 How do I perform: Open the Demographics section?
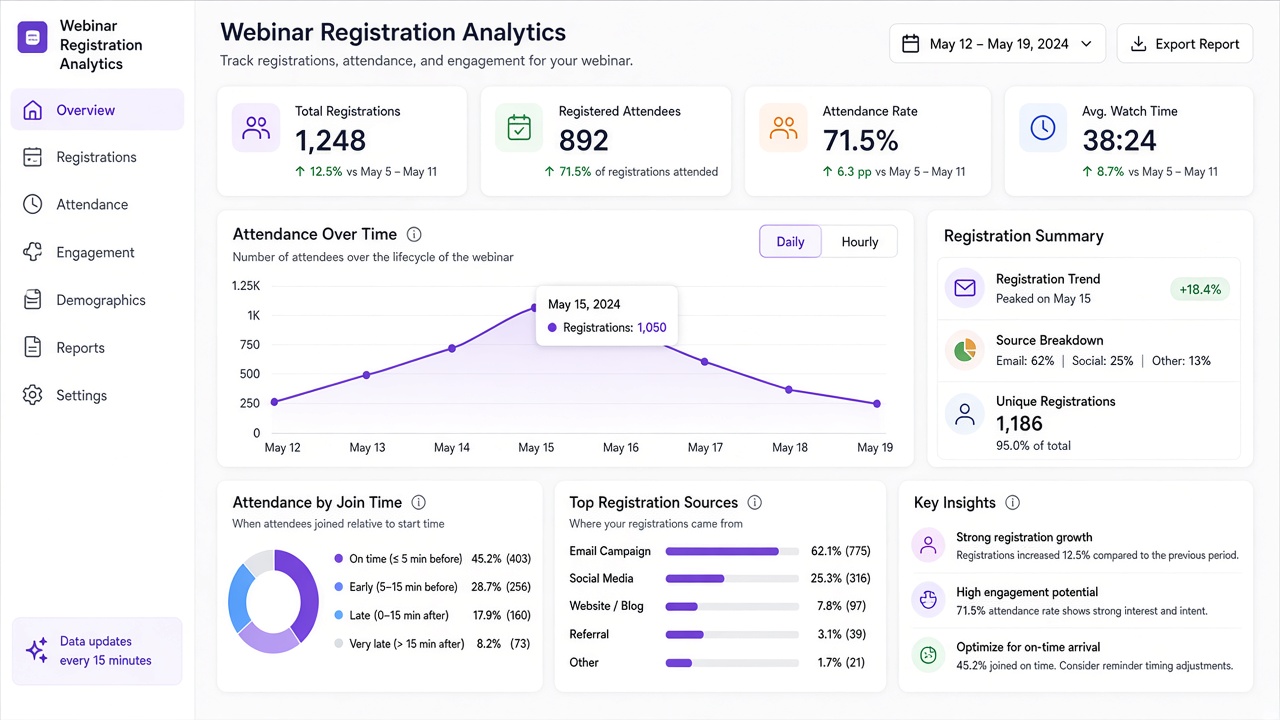click(x=97, y=300)
